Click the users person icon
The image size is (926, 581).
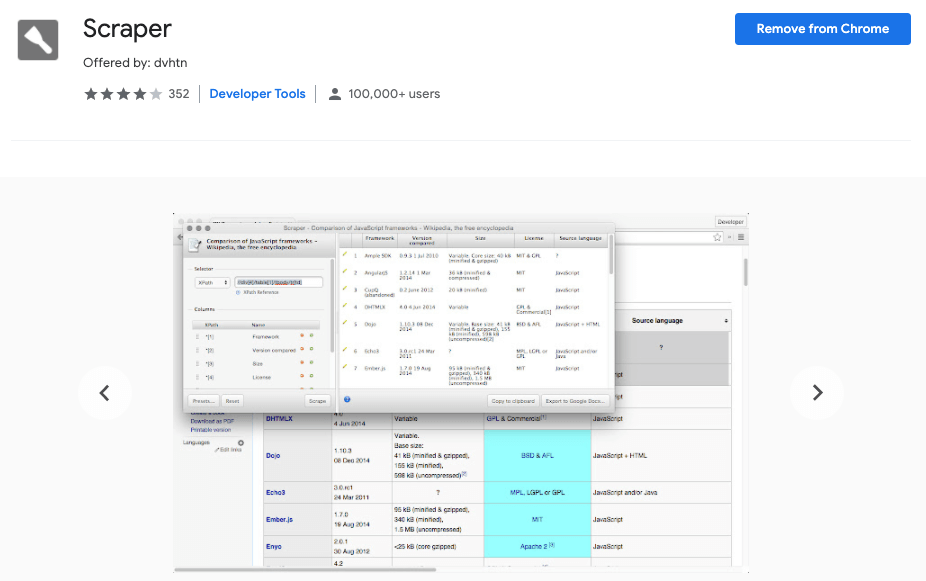(x=335, y=94)
